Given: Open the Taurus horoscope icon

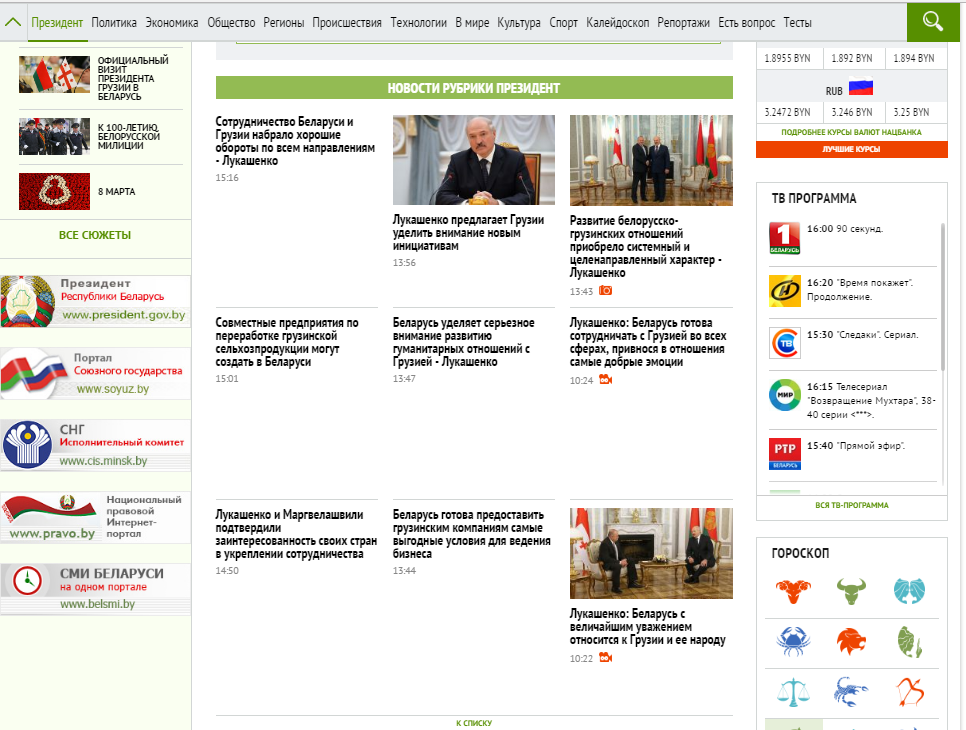Looking at the screenshot, I should (x=851, y=591).
